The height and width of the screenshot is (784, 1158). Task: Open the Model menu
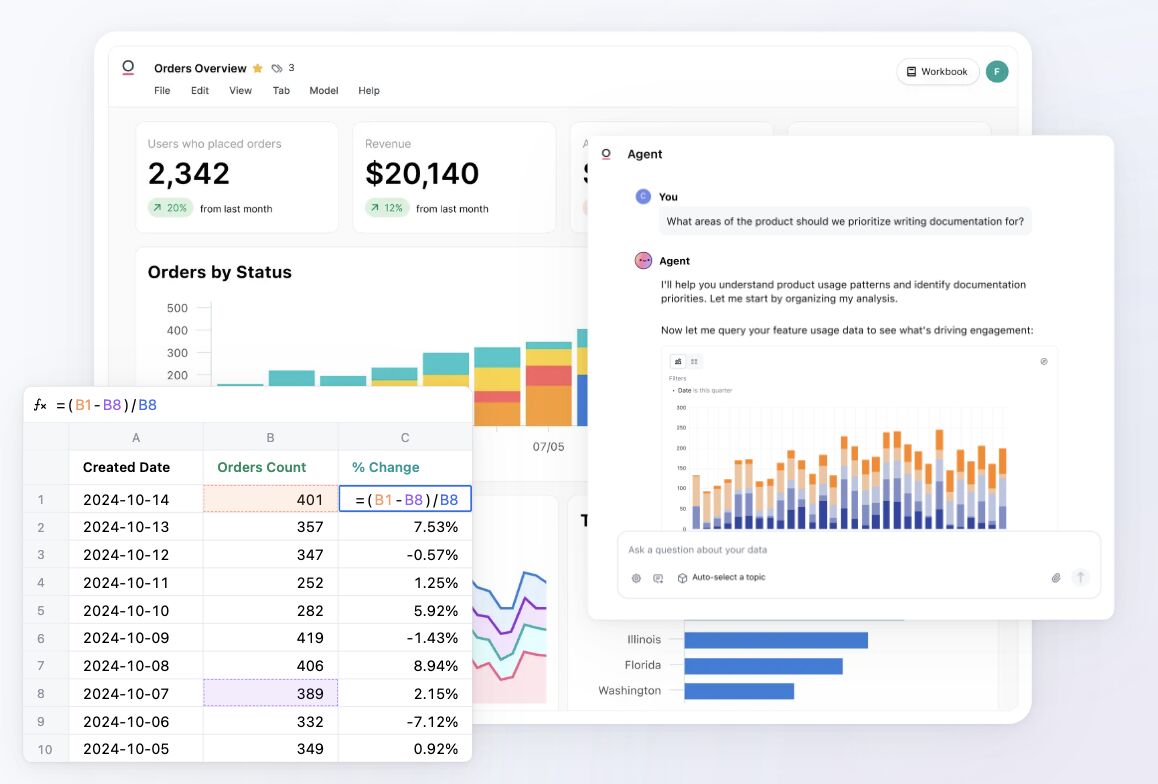(324, 91)
